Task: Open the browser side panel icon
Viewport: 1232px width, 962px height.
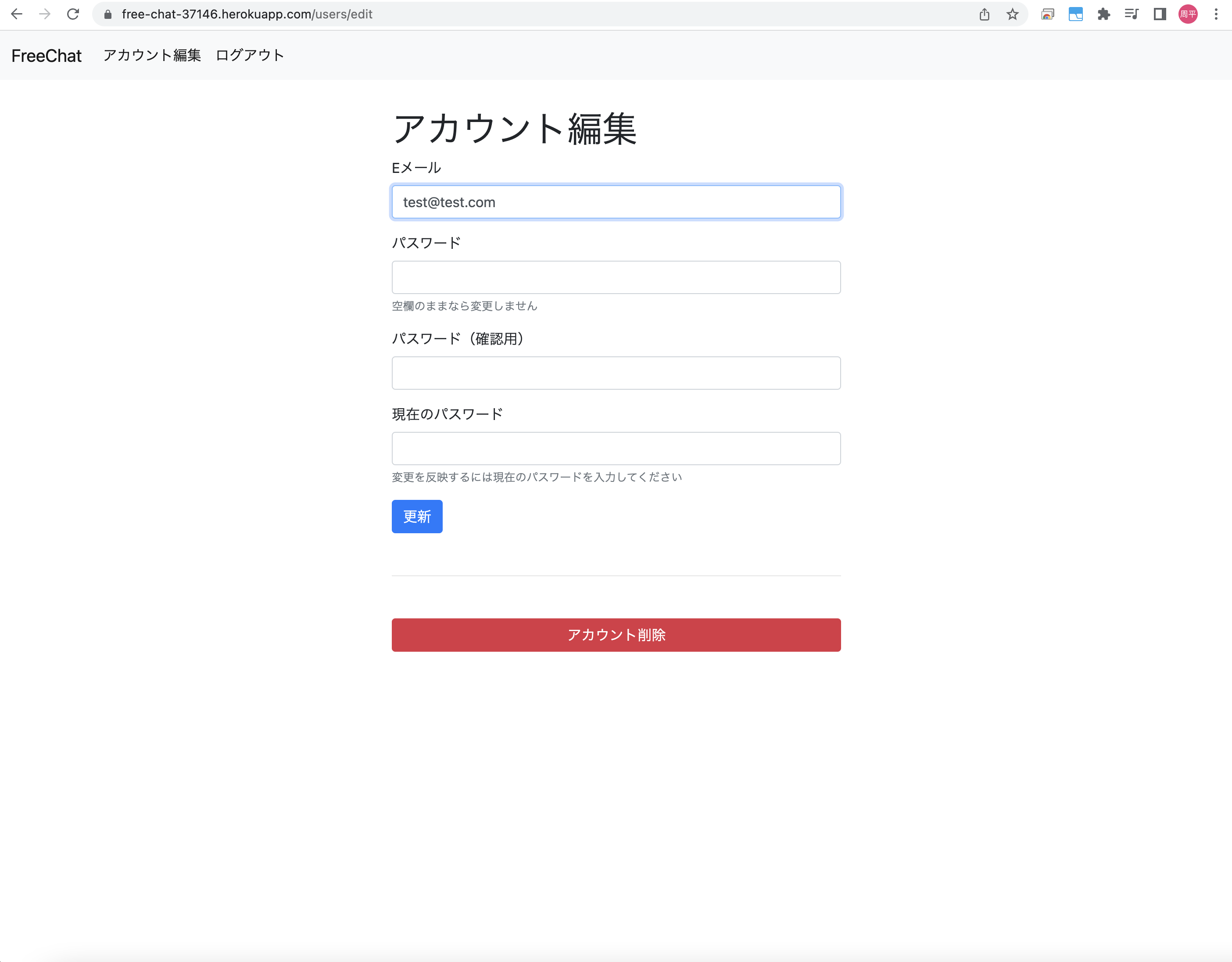Action: 1160,14
